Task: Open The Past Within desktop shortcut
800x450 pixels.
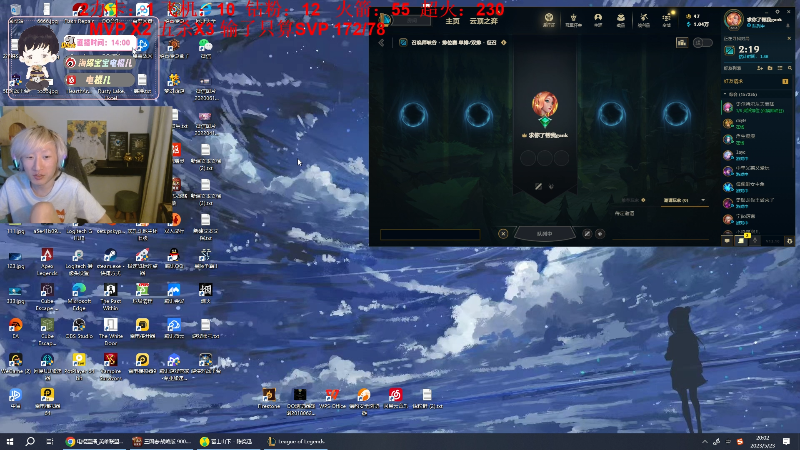Action: point(110,295)
